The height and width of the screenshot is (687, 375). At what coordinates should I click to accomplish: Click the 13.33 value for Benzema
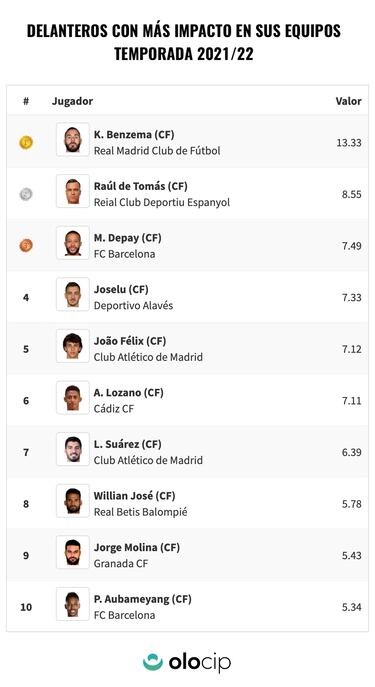point(349,143)
